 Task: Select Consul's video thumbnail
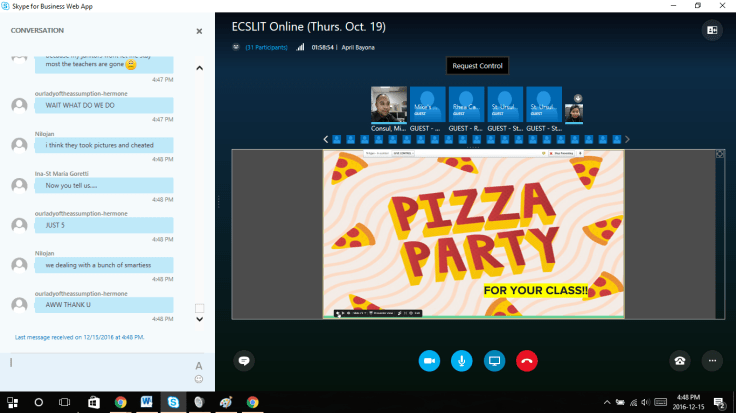(388, 106)
